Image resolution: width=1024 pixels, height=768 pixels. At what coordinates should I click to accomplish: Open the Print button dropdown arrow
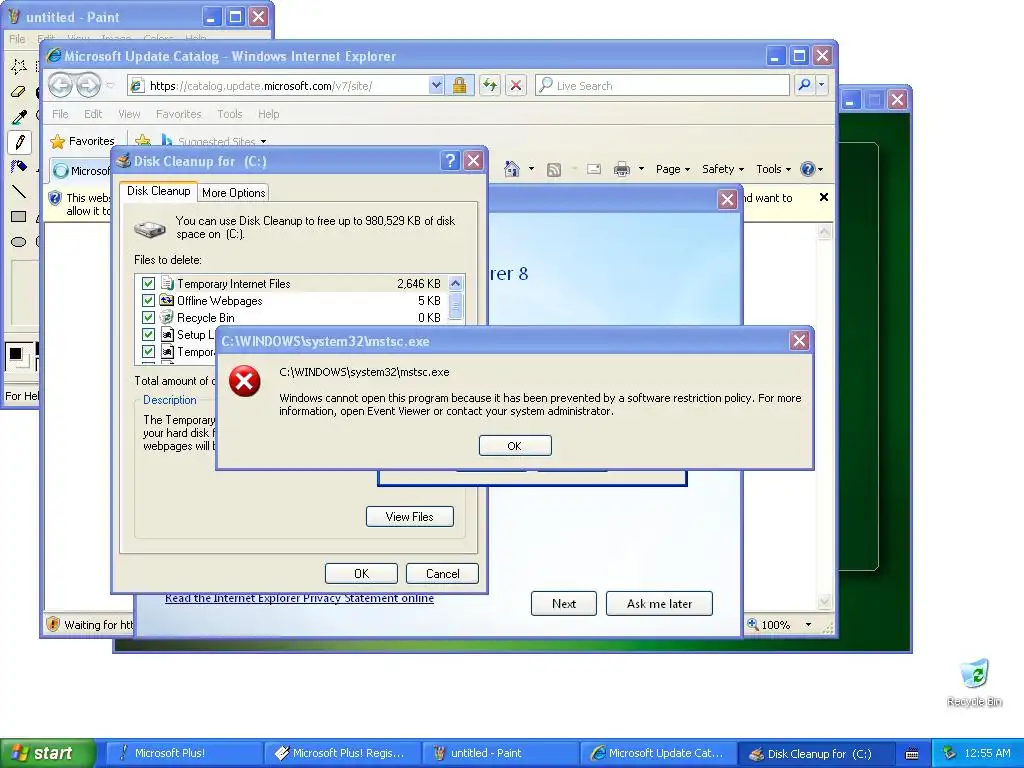pos(641,169)
